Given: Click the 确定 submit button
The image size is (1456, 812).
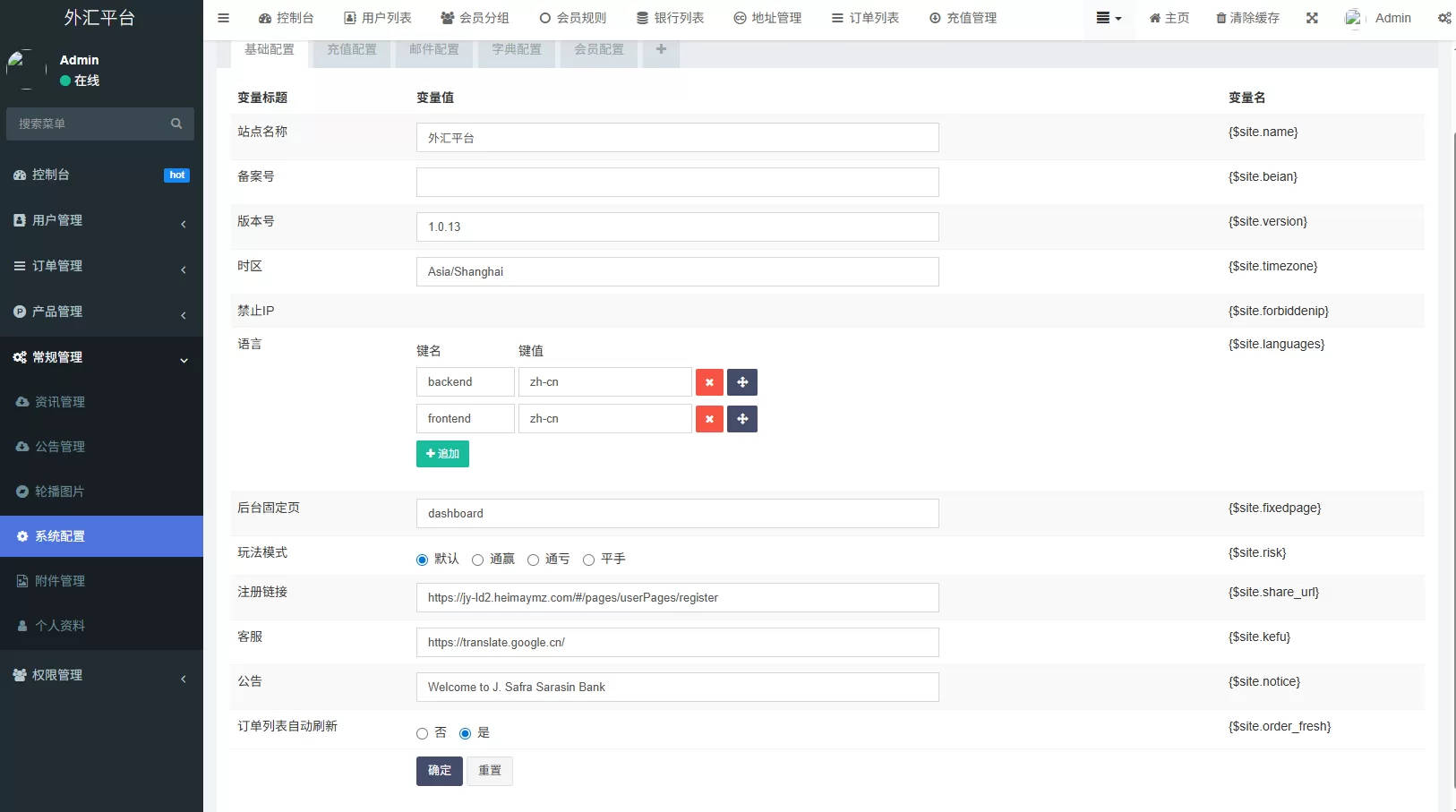Looking at the screenshot, I should 439,771.
